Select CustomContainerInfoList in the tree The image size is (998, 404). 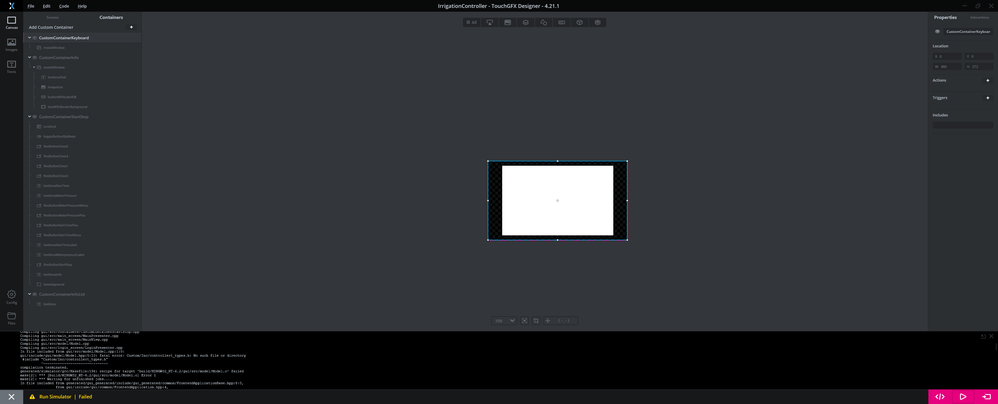tap(61, 294)
